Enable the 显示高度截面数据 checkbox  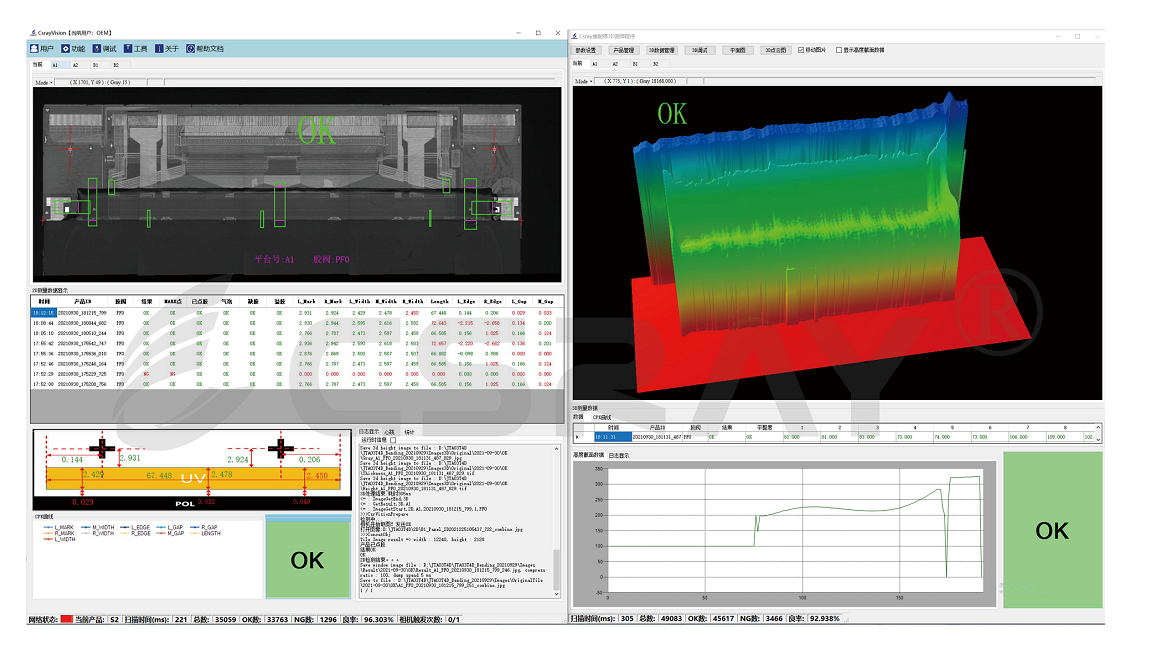tap(838, 49)
